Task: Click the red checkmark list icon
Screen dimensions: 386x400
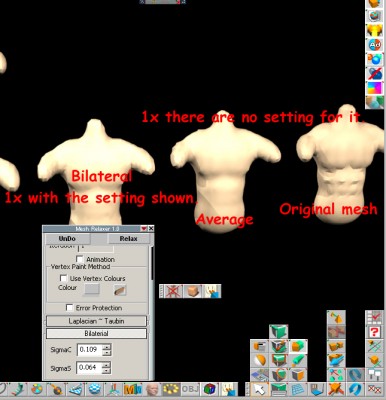Action: point(374,317)
